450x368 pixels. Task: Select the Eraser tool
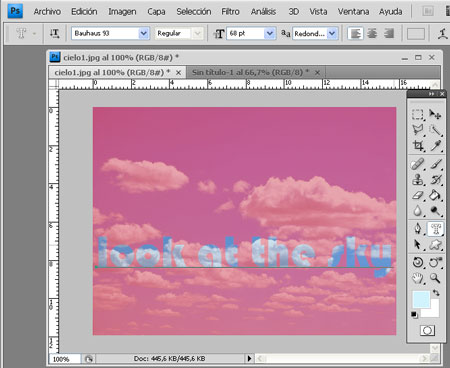[x=417, y=195]
